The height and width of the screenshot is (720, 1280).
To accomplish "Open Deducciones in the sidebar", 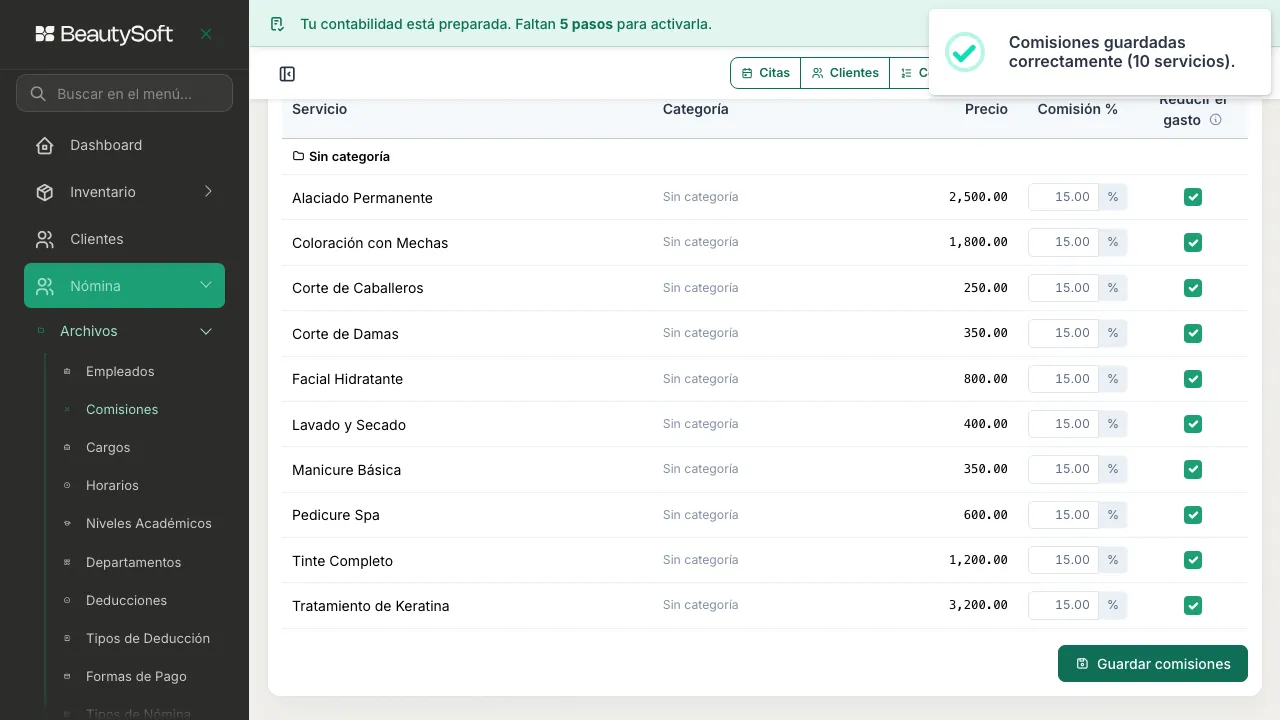I will coord(126,600).
